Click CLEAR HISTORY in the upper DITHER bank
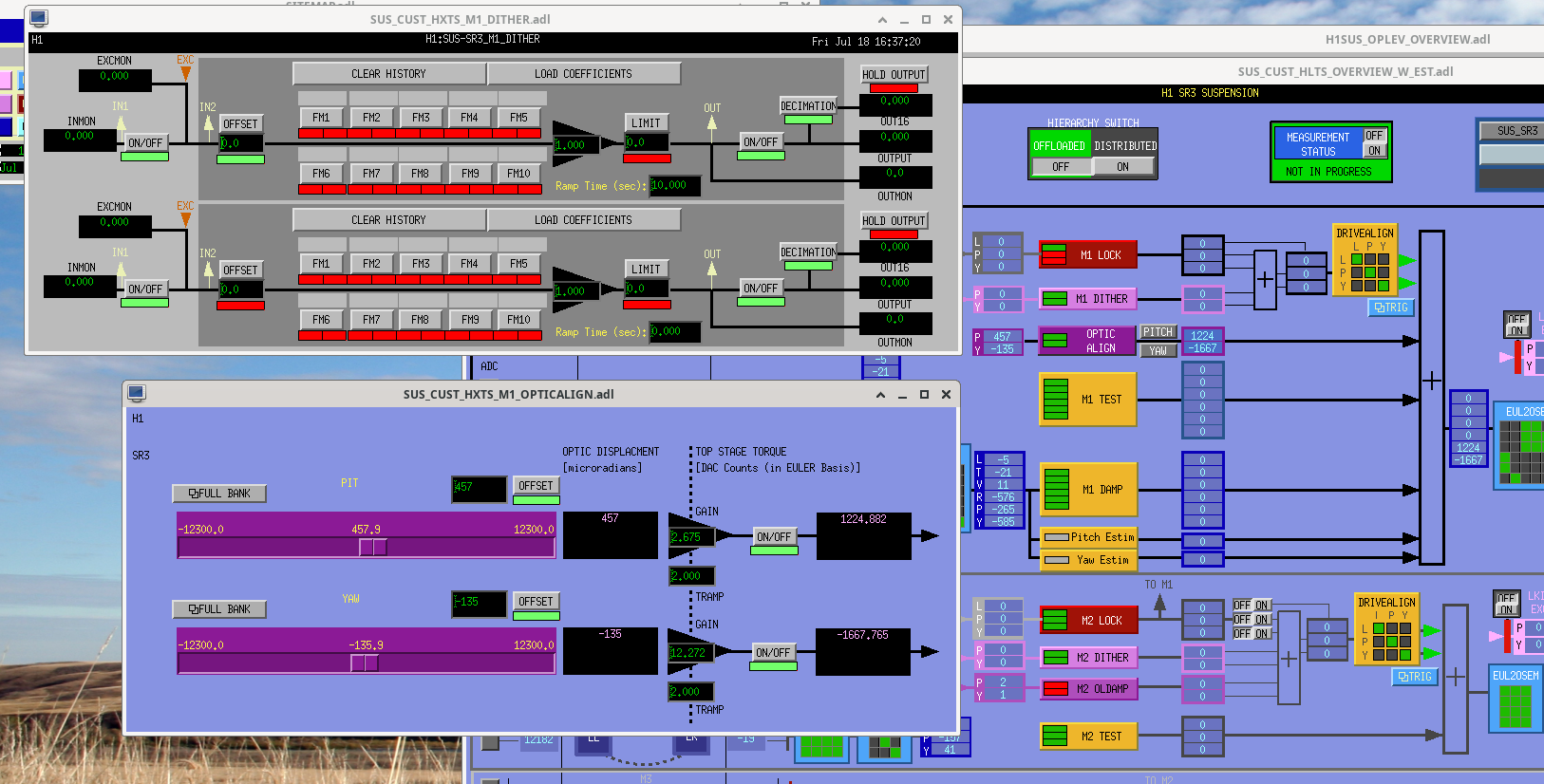Screen dimensions: 1544x784 point(388,74)
